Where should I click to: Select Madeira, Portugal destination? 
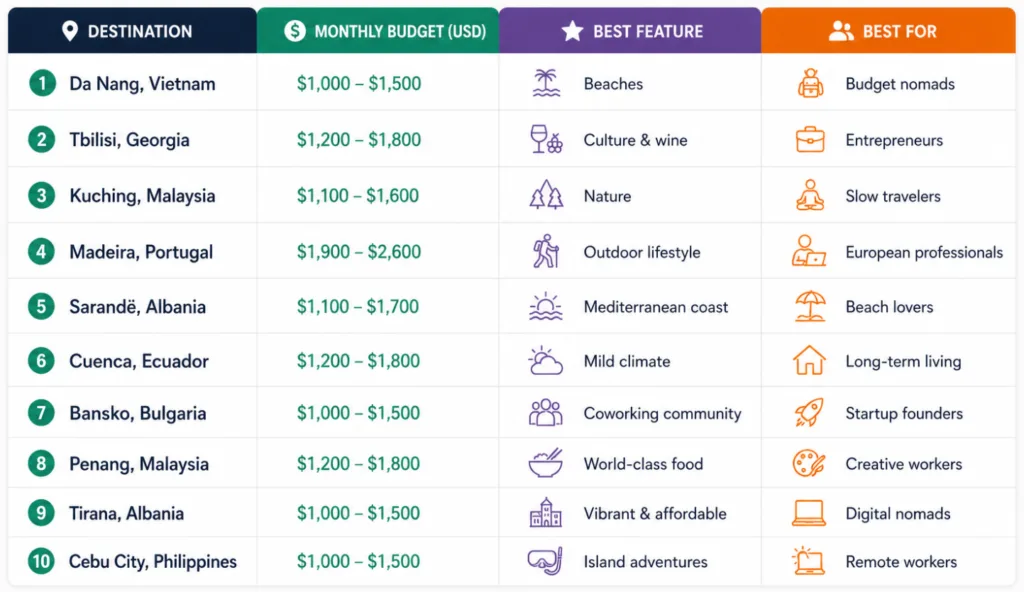pyautogui.click(x=141, y=252)
